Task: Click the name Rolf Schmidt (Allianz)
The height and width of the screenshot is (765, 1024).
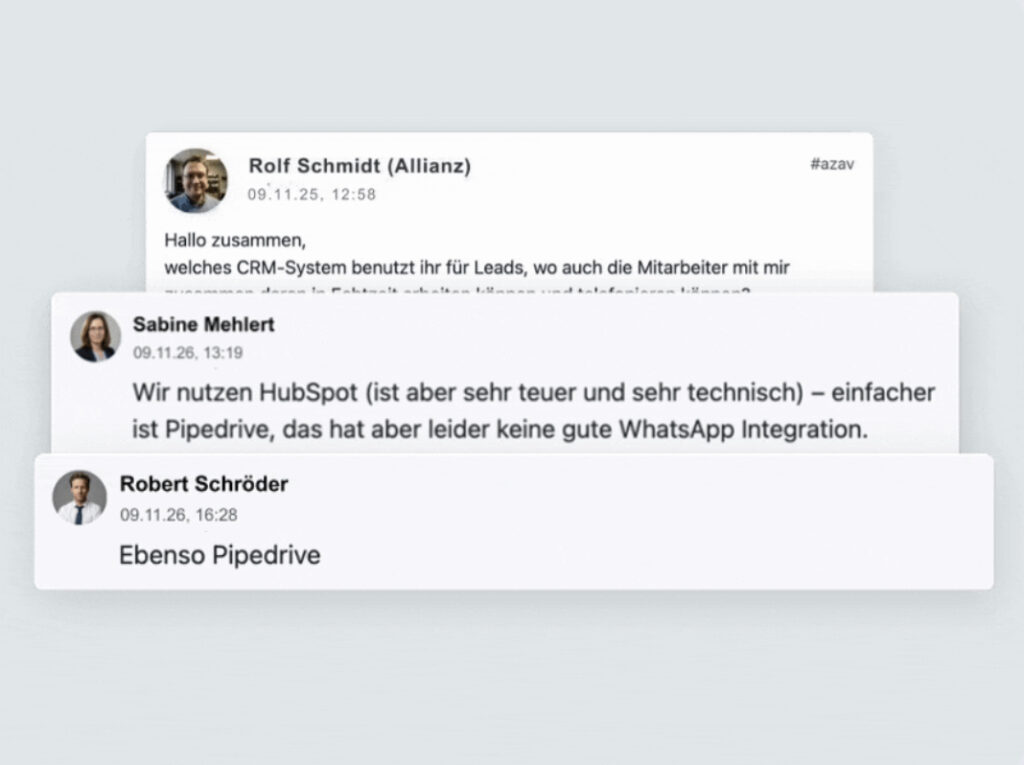Action: [x=359, y=166]
